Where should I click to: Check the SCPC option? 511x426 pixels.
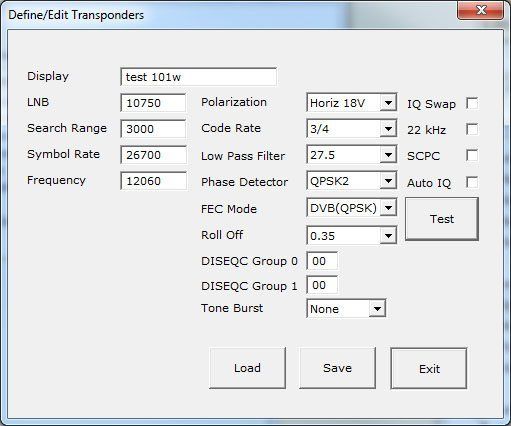[x=472, y=155]
